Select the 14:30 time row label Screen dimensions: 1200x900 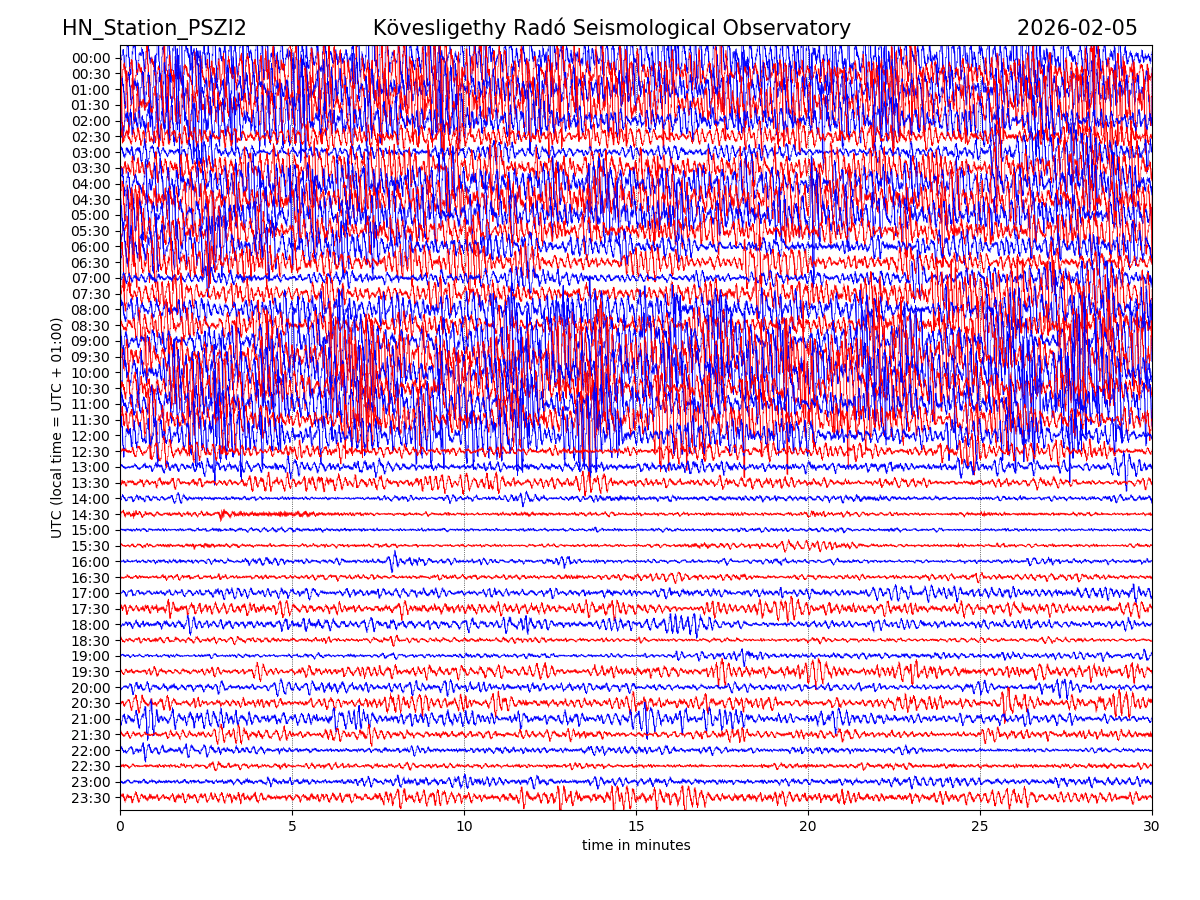click(x=90, y=515)
